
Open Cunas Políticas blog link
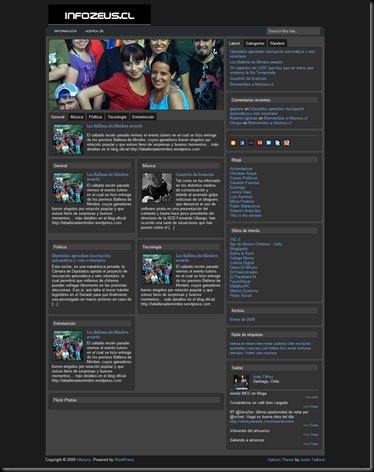[244, 178]
